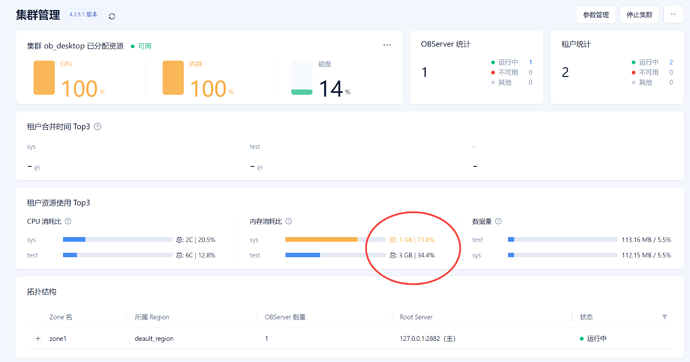Click the test data volume progress bar
690x362 pixels.
(563, 240)
